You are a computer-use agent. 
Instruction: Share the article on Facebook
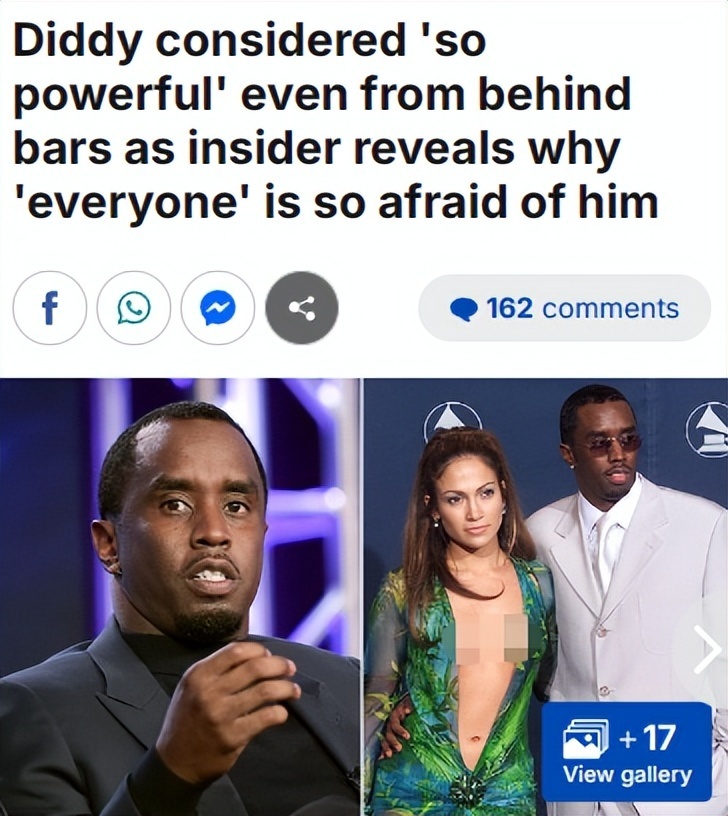tap(49, 308)
